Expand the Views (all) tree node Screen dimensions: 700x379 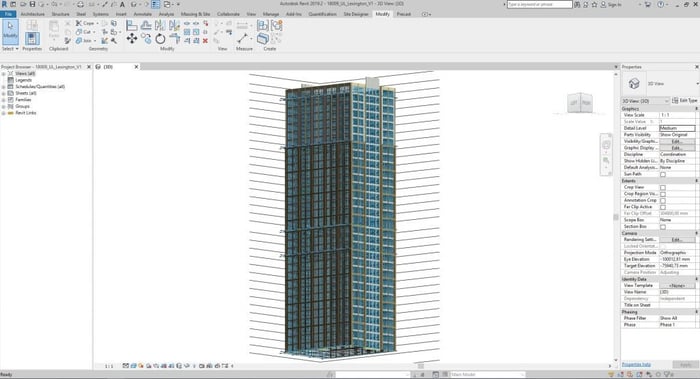point(4,74)
